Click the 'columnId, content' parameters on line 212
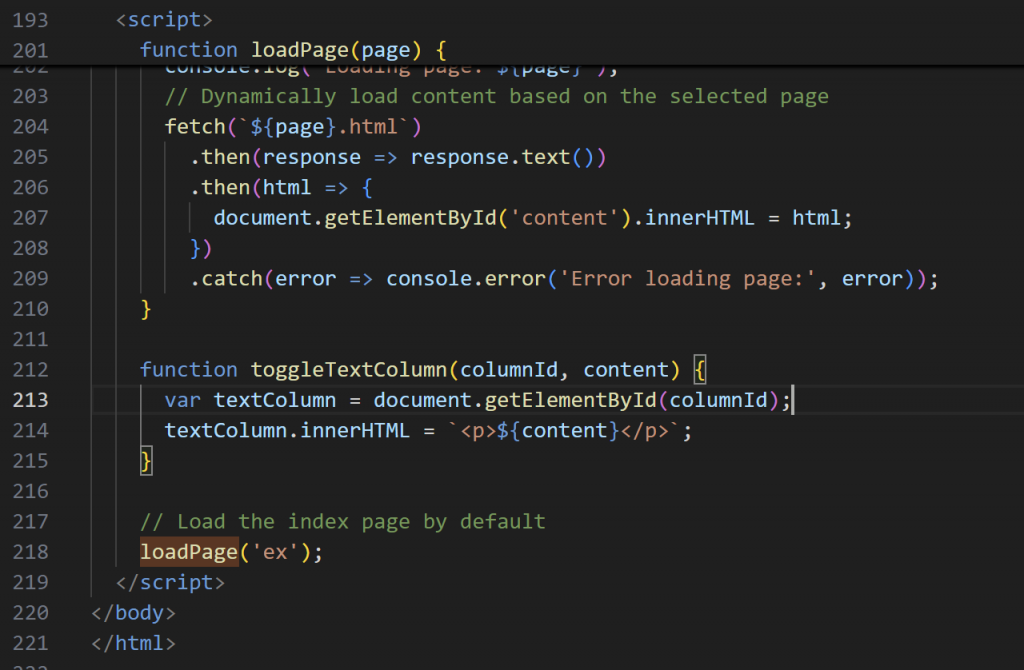This screenshot has width=1024, height=670. click(564, 370)
